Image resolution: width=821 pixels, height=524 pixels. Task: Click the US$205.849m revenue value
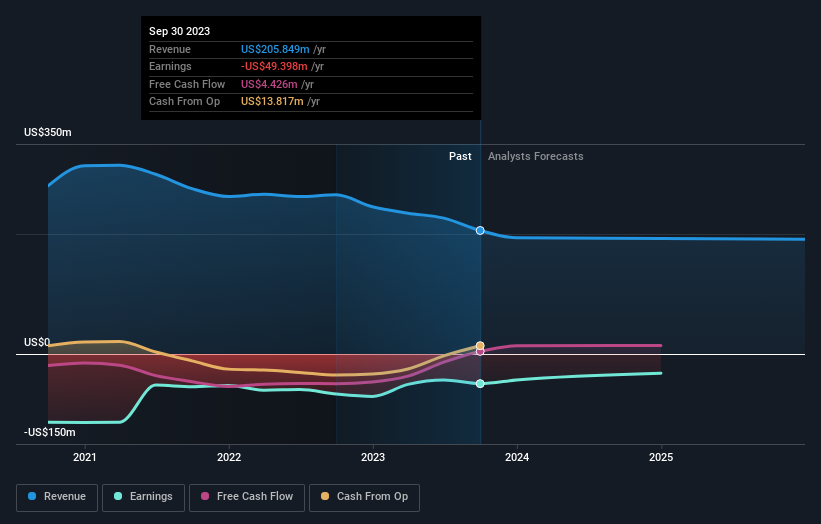275,49
